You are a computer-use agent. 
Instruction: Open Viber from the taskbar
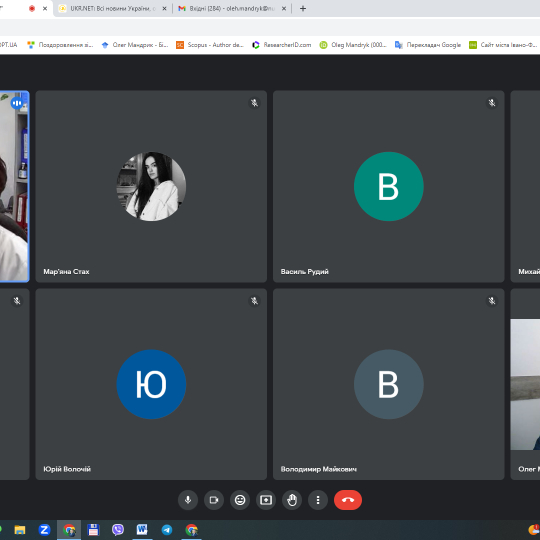pyautogui.click(x=118, y=530)
